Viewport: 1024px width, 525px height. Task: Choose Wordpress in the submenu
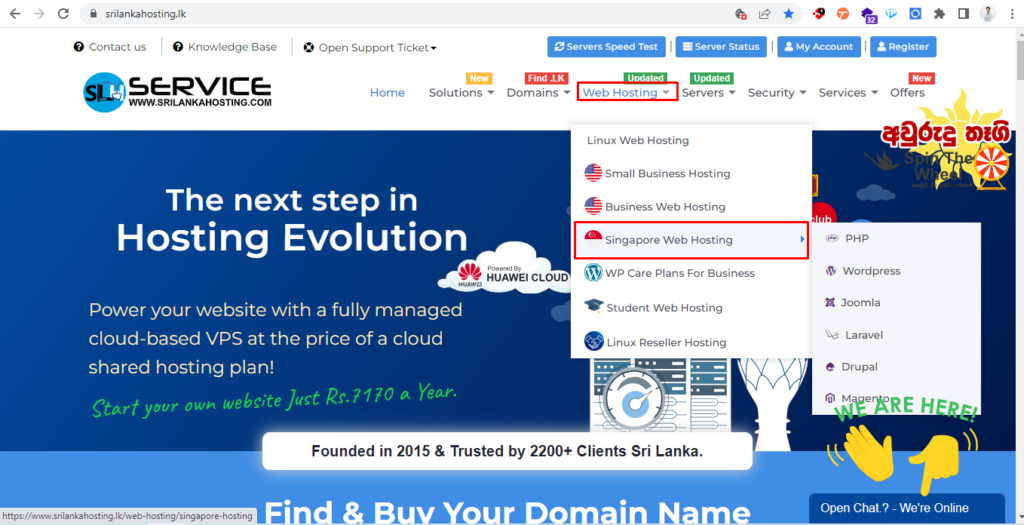pos(871,271)
